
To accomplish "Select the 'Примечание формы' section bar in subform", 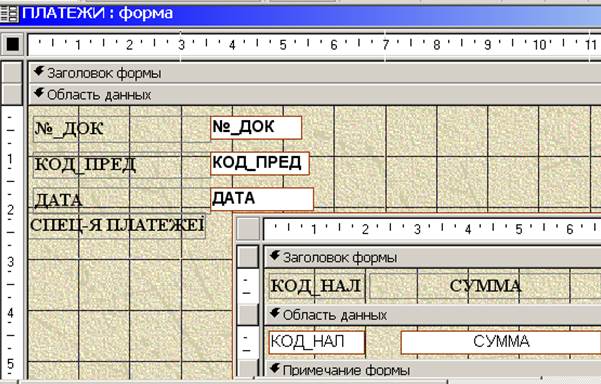I will pos(432,370).
